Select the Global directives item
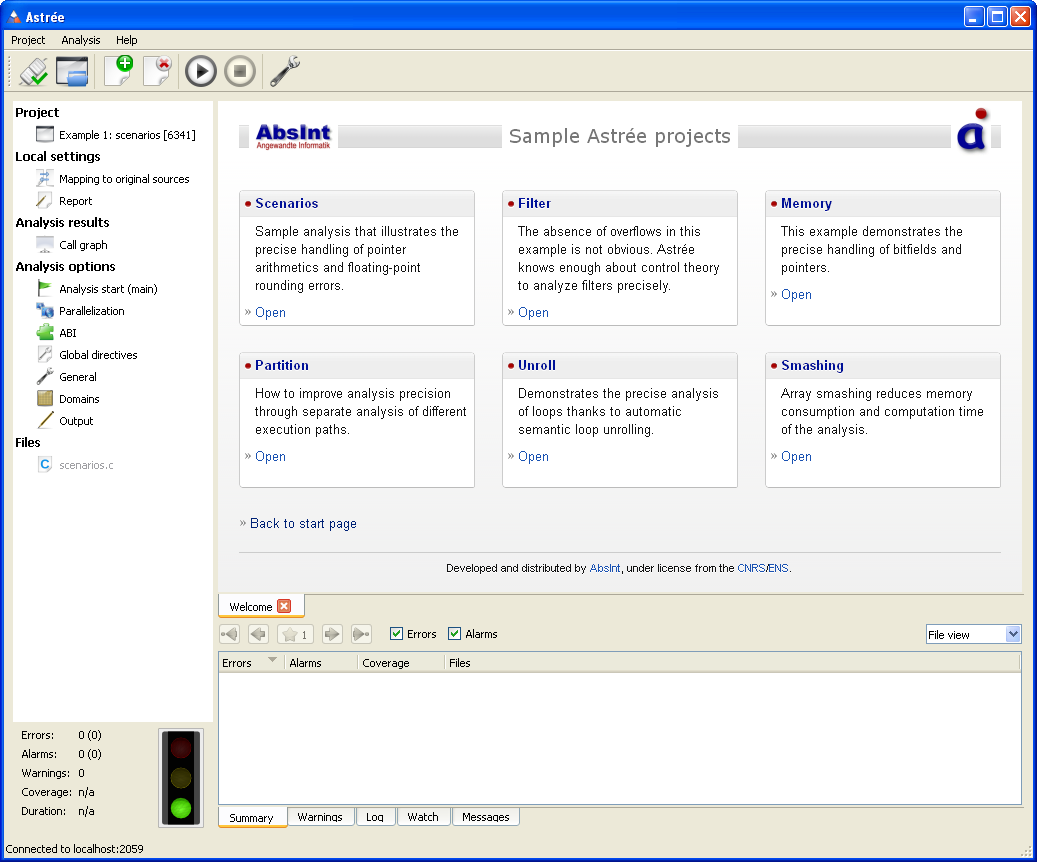This screenshot has width=1037, height=862. pos(99,355)
